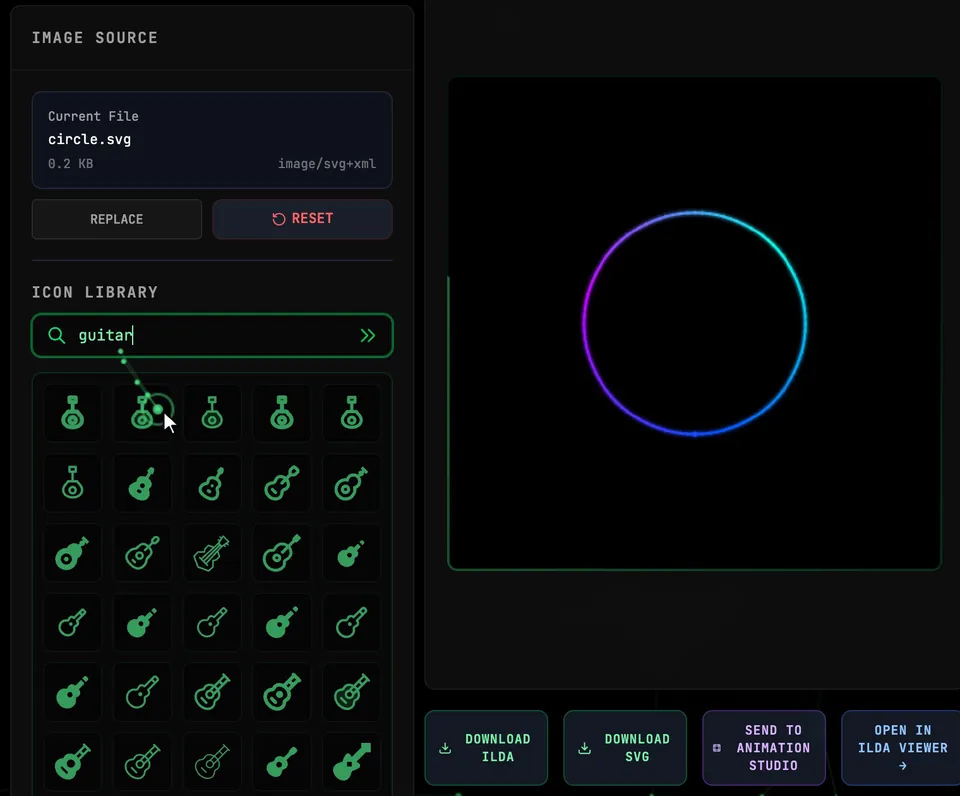This screenshot has height=796, width=960.
Task: Select the angular sketched guitar with visible strings
Action: [212, 553]
